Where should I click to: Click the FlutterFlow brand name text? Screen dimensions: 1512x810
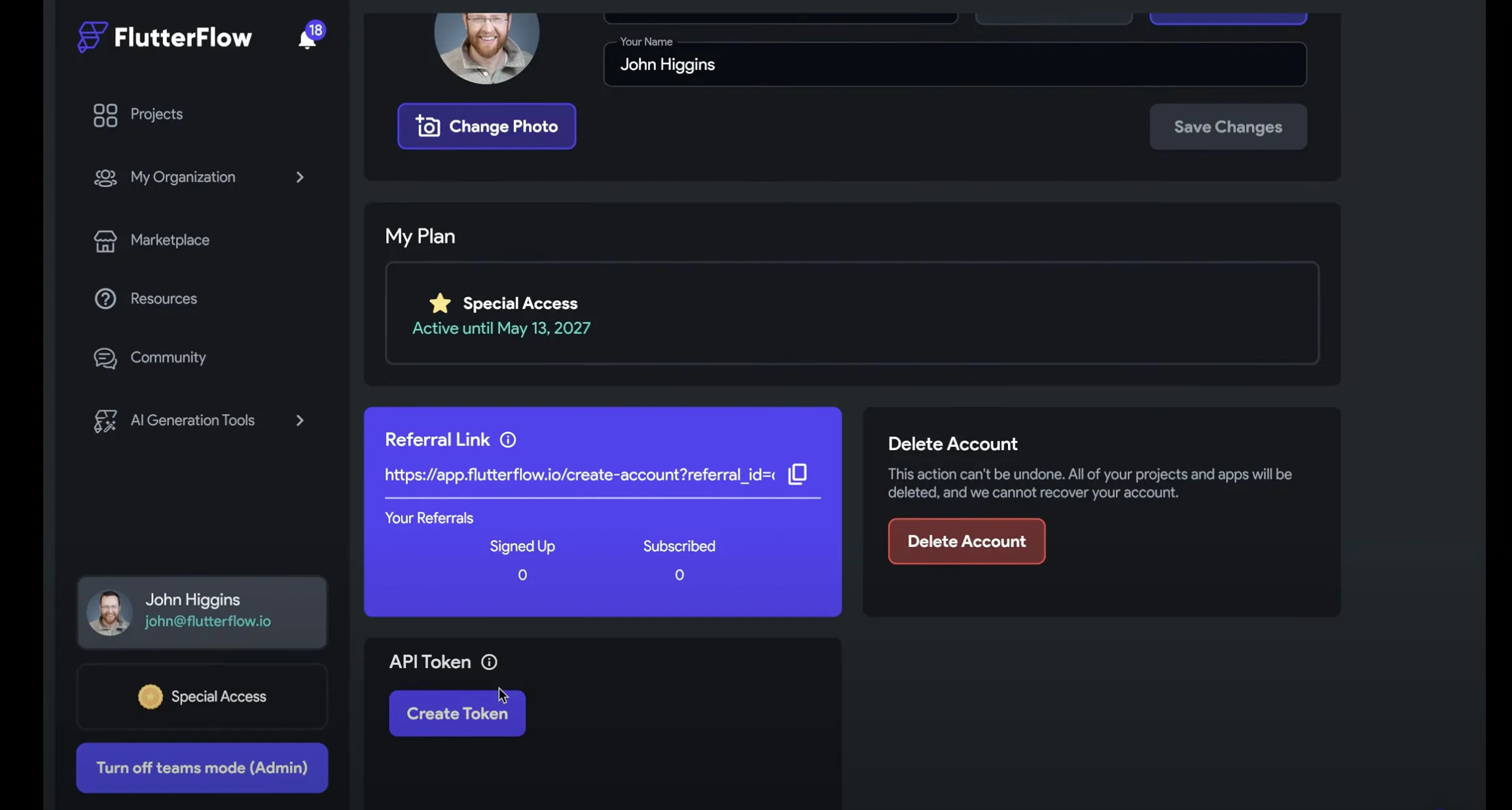click(183, 37)
